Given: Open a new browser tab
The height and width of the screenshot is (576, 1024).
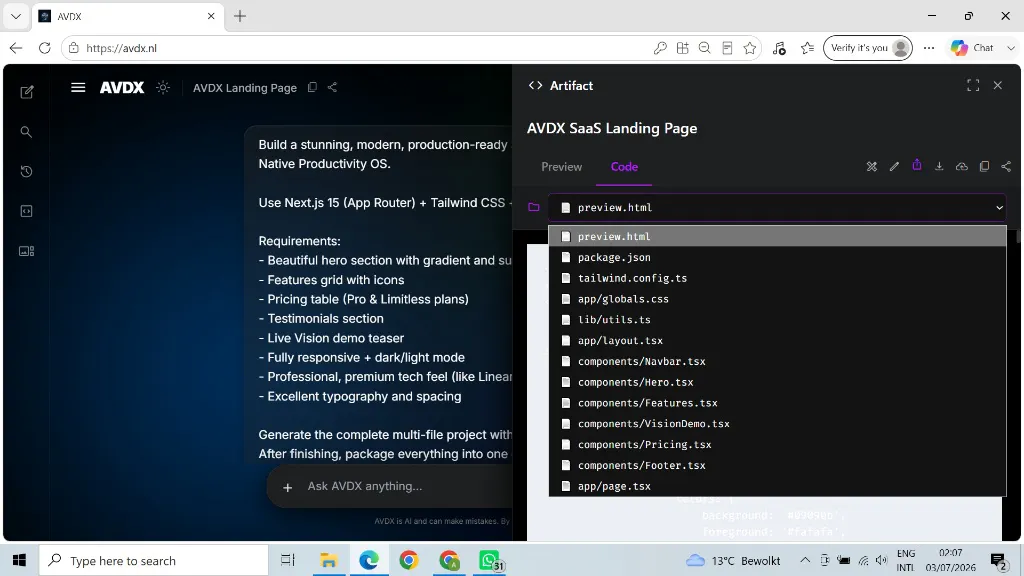Looking at the screenshot, I should pyautogui.click(x=240, y=16).
